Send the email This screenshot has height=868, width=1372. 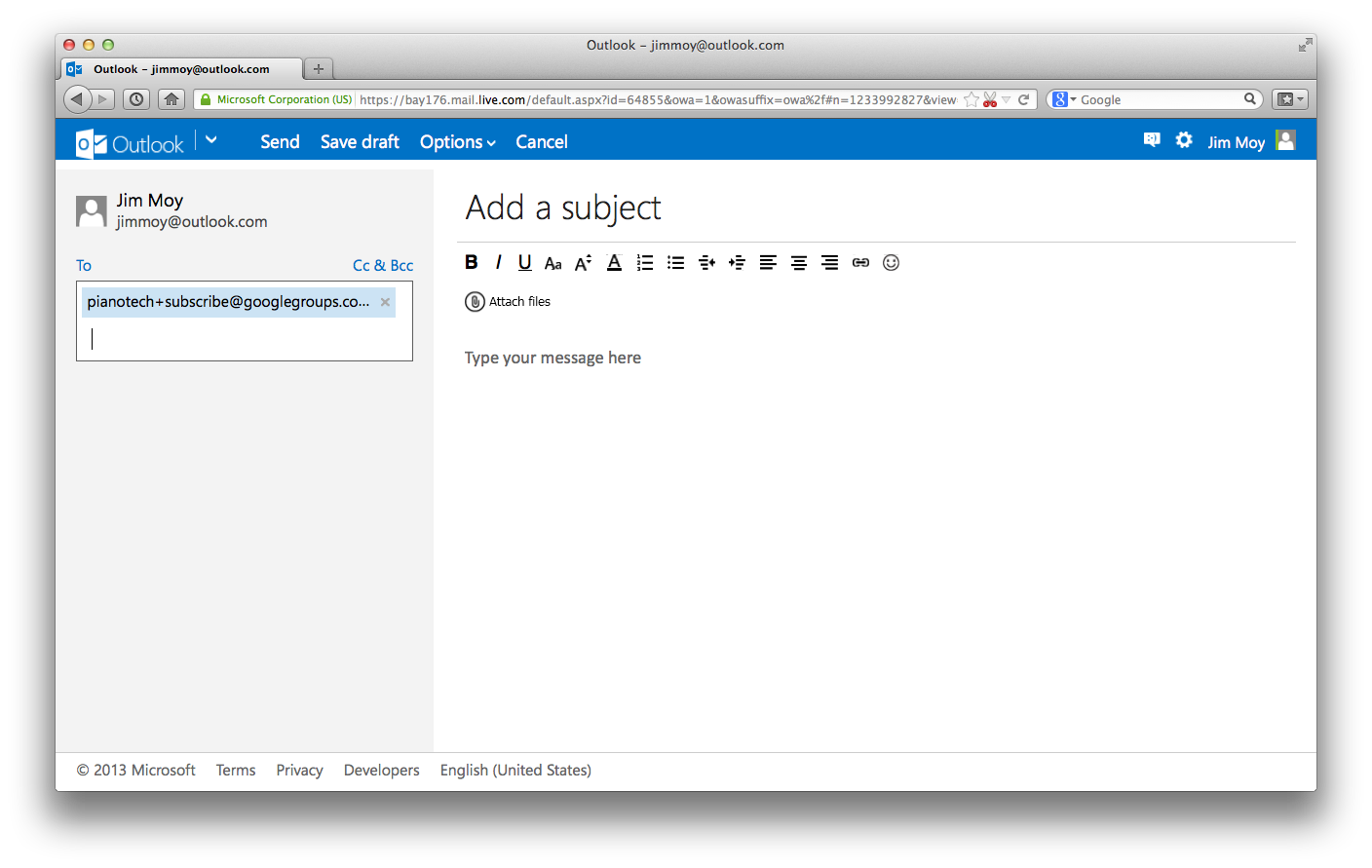pyautogui.click(x=280, y=142)
